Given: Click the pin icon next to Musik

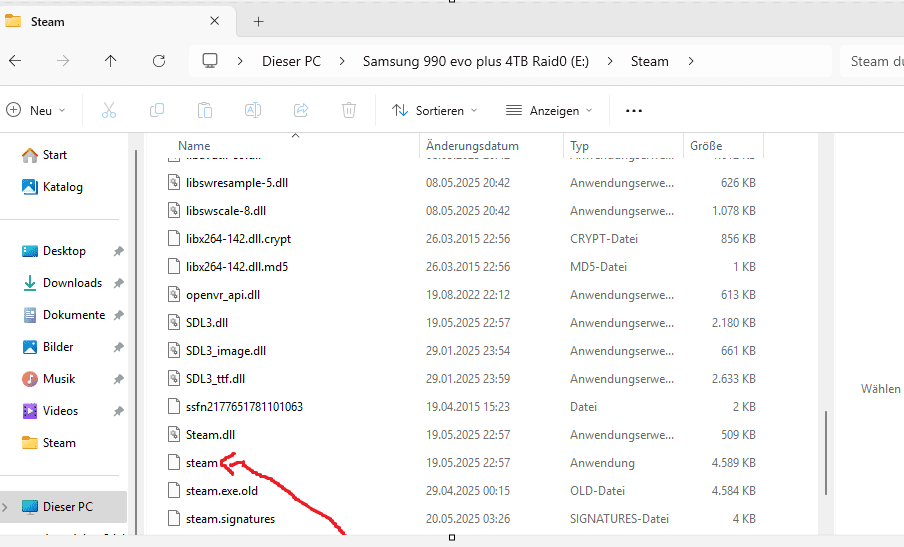Looking at the screenshot, I should pos(118,379).
